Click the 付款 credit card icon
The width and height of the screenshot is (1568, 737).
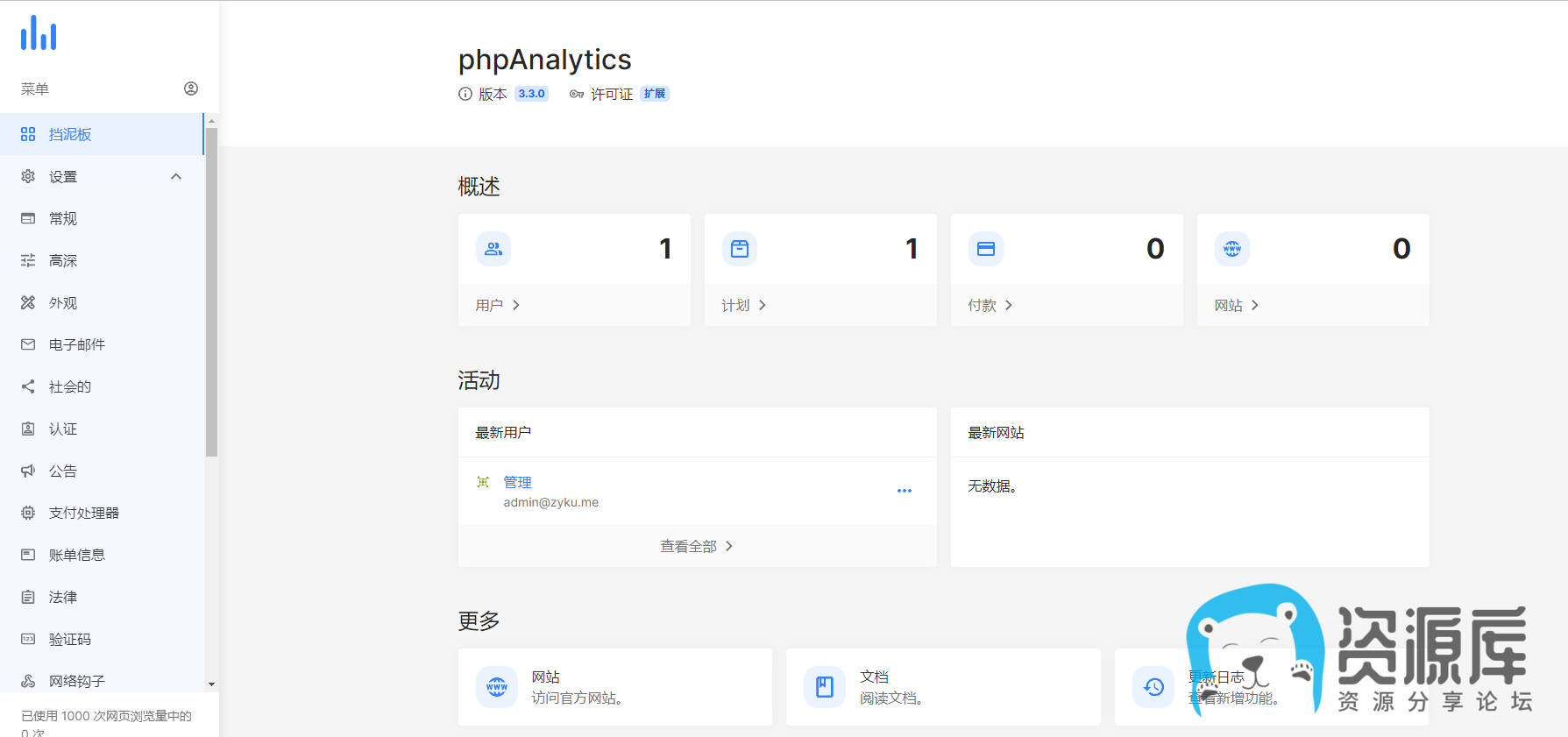[986, 249]
